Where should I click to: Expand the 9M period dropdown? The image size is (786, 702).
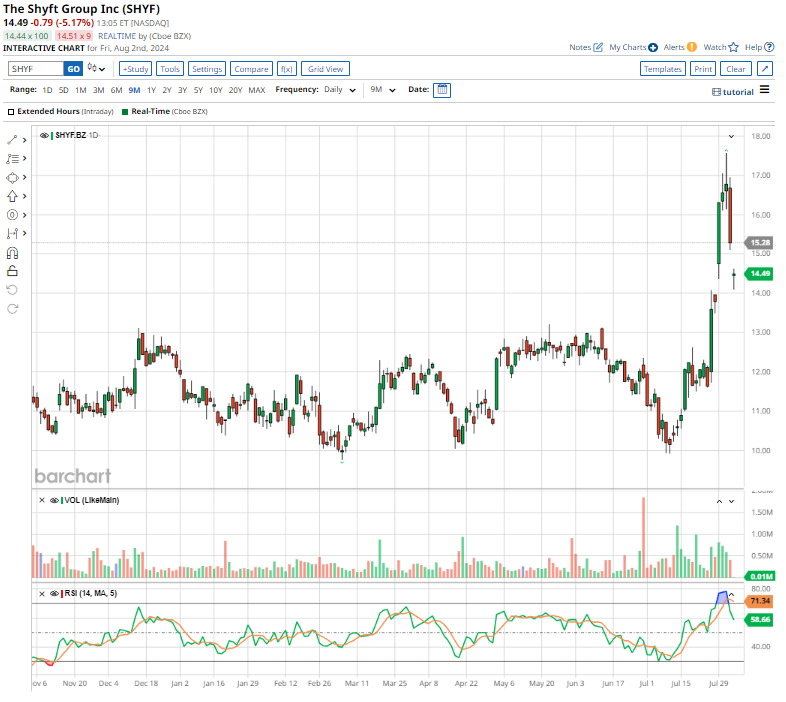click(382, 90)
